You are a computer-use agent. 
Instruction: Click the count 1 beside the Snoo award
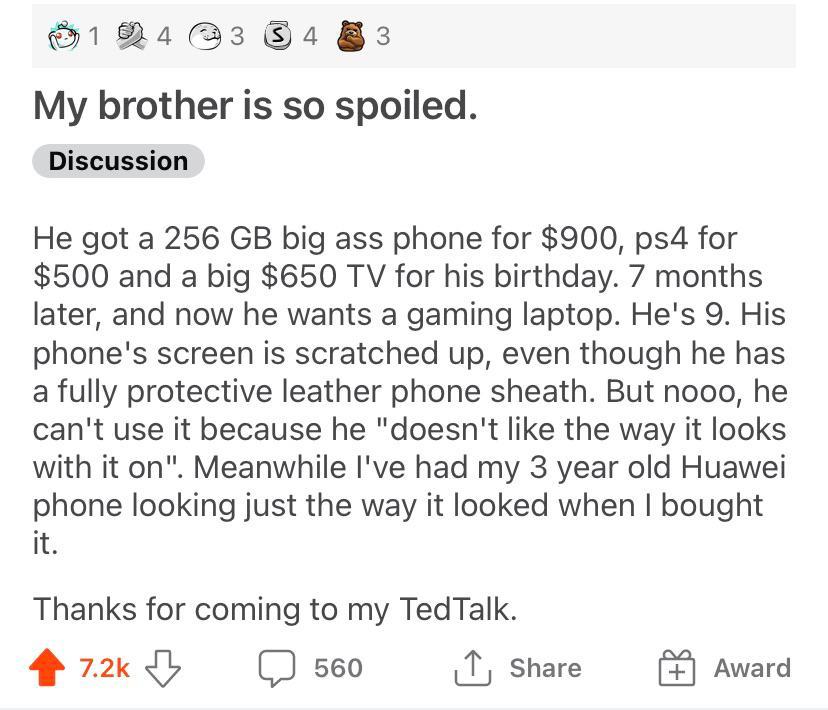94,37
